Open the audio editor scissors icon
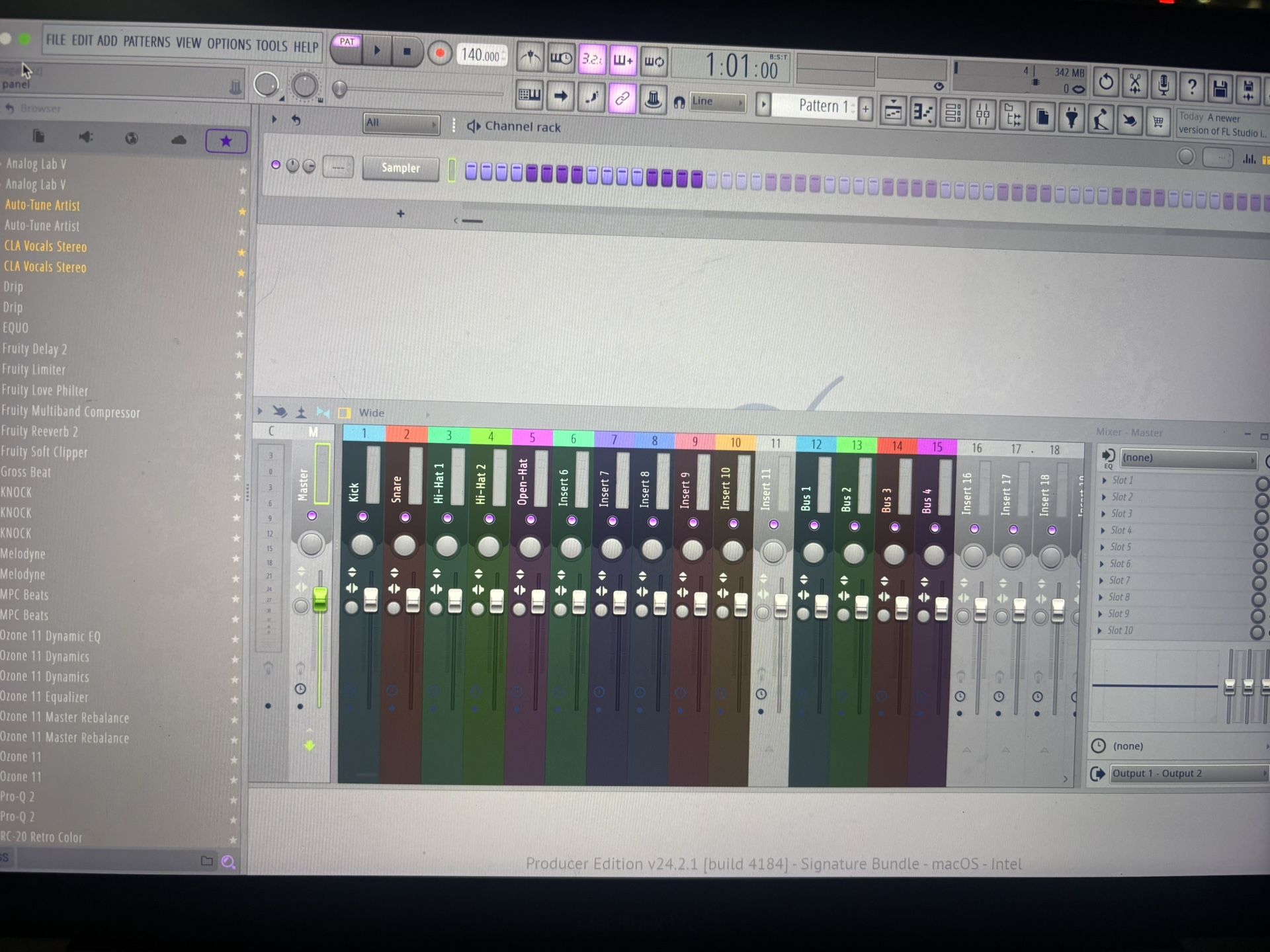 (x=1135, y=83)
